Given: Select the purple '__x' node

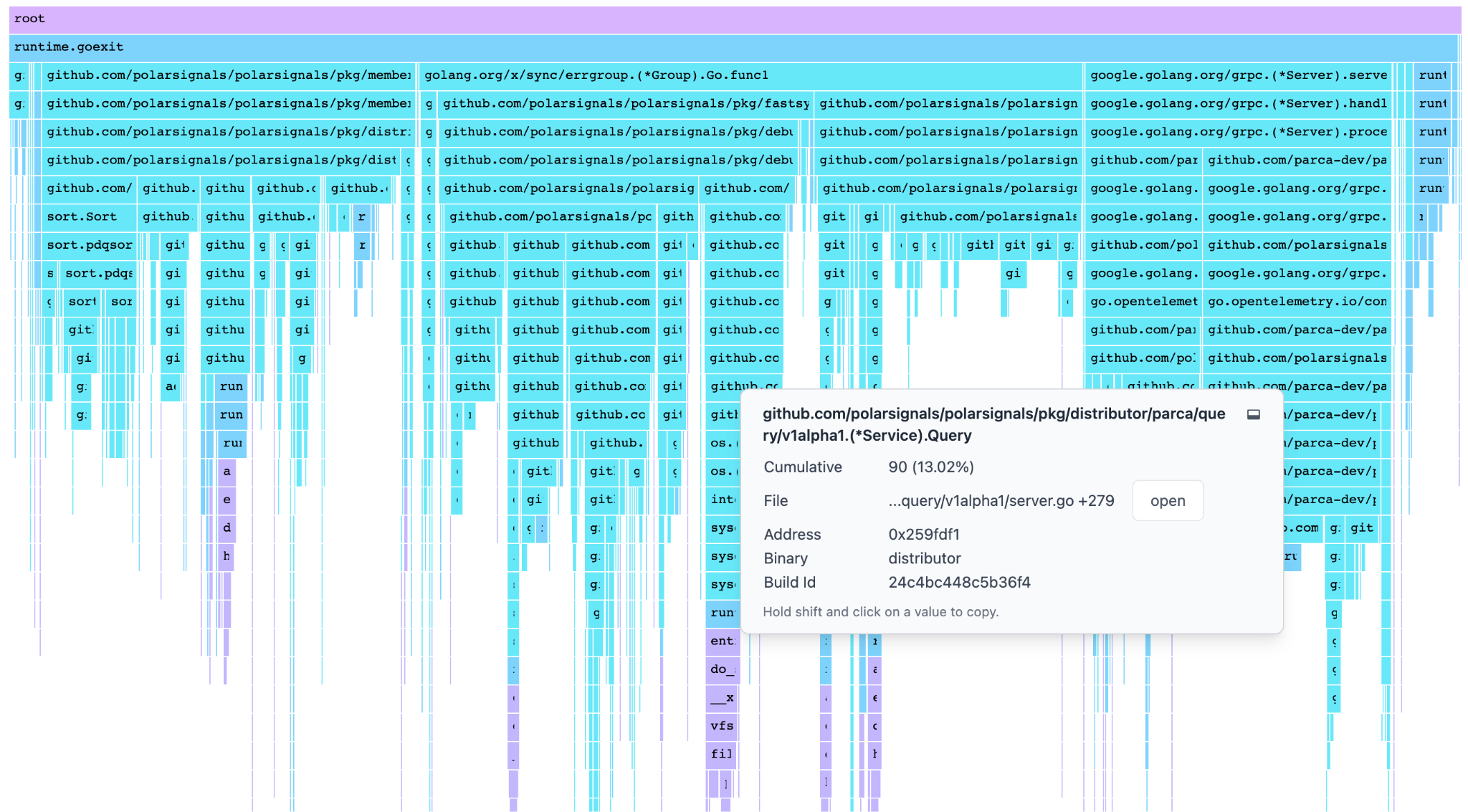Looking at the screenshot, I should pyautogui.click(x=722, y=698).
